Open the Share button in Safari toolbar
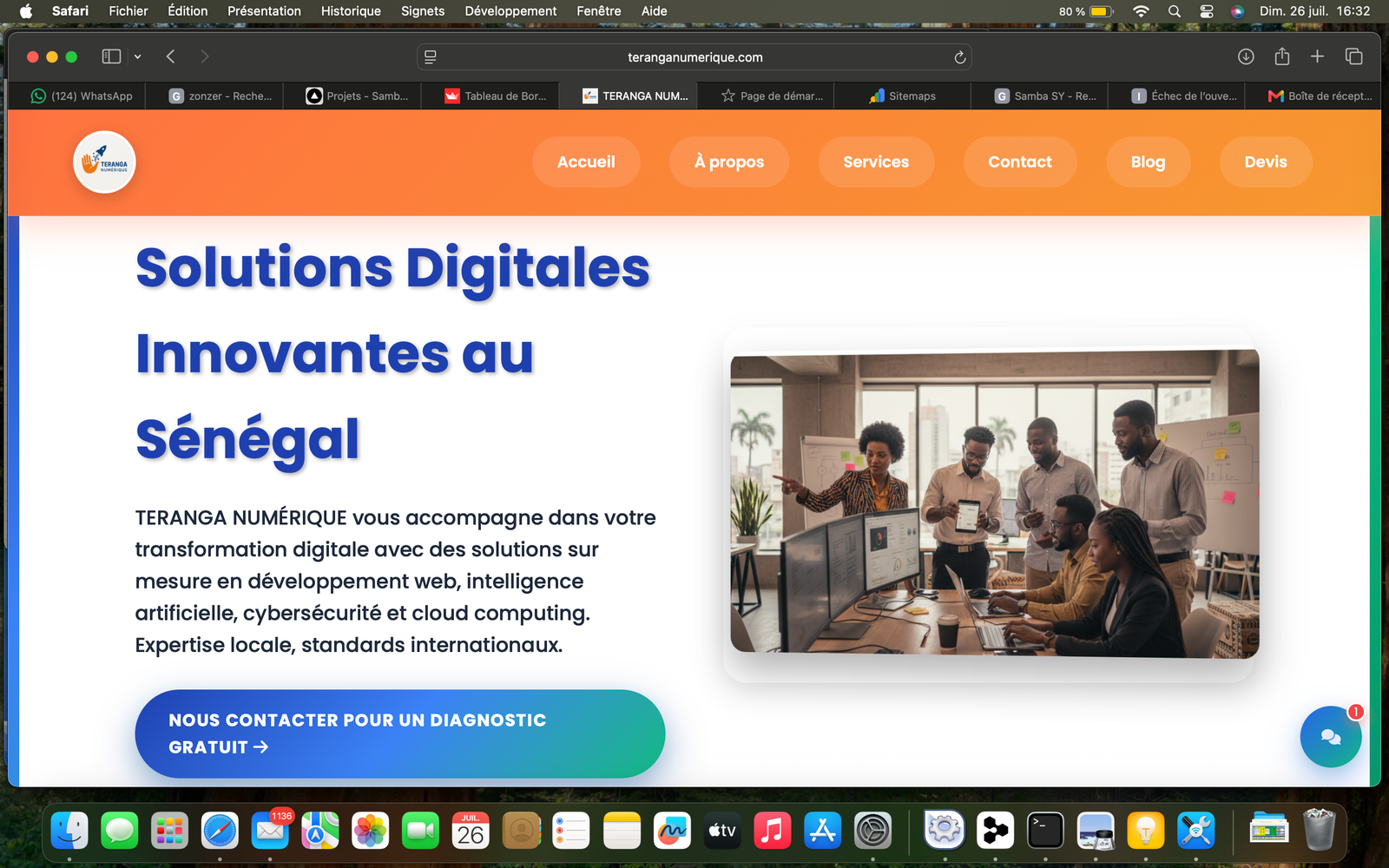 tap(1282, 56)
